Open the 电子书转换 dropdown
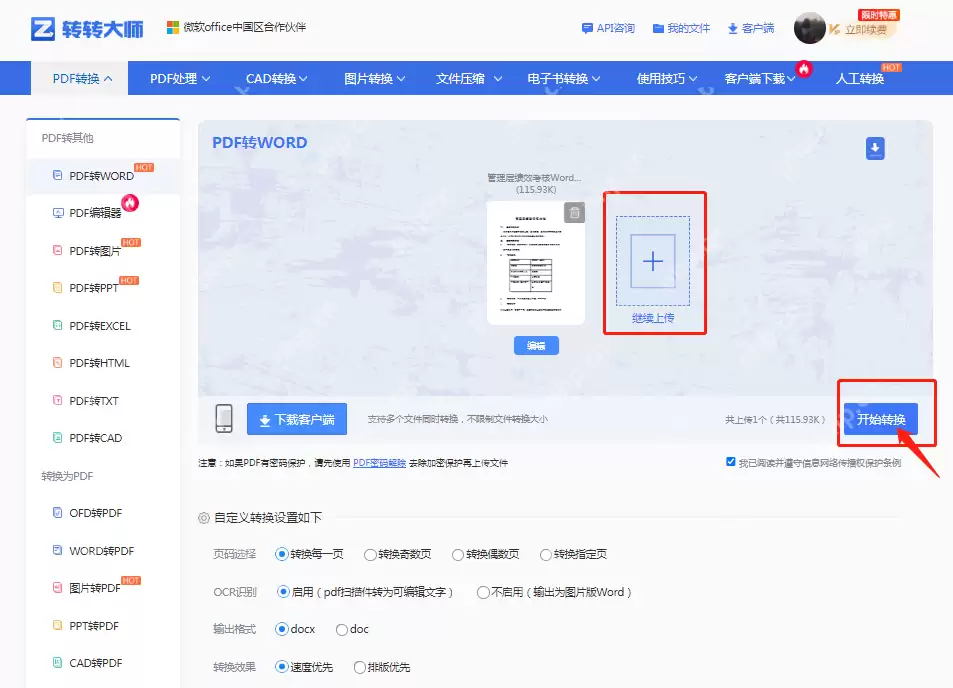Viewport: 953px width, 688px height. [x=560, y=77]
